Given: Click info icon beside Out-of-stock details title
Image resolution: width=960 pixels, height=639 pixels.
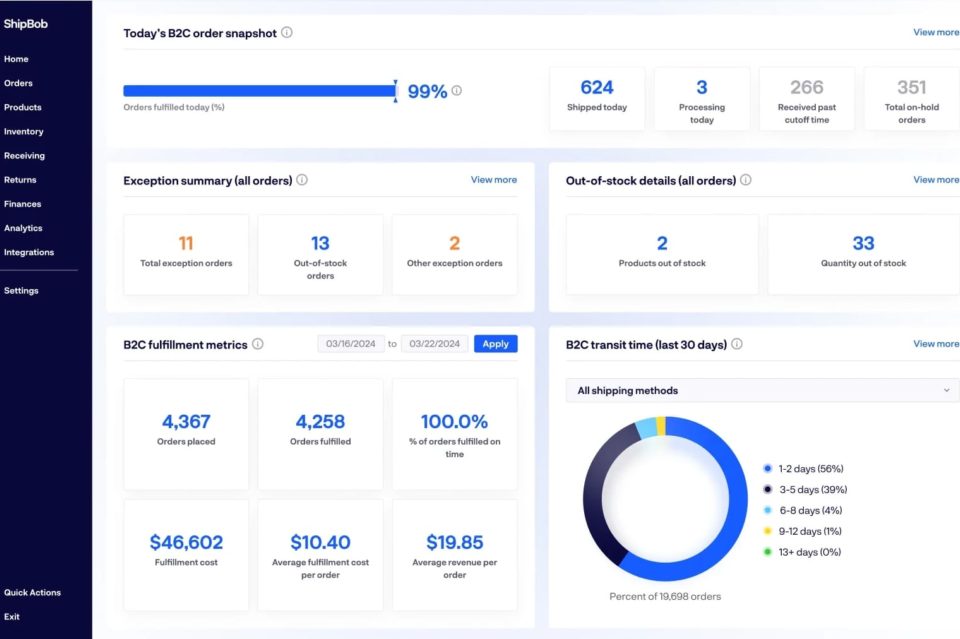Looking at the screenshot, I should [746, 180].
